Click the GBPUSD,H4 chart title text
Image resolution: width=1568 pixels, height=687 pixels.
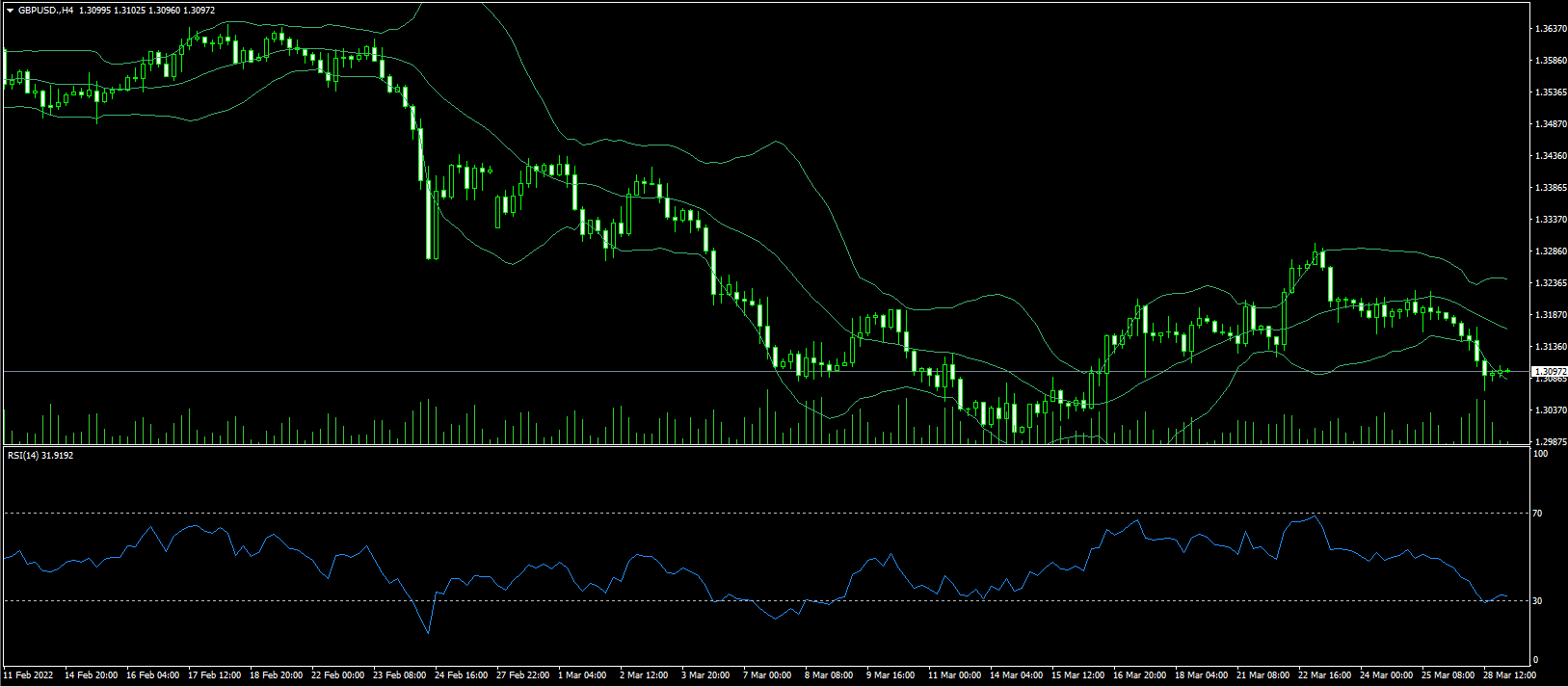click(45, 11)
